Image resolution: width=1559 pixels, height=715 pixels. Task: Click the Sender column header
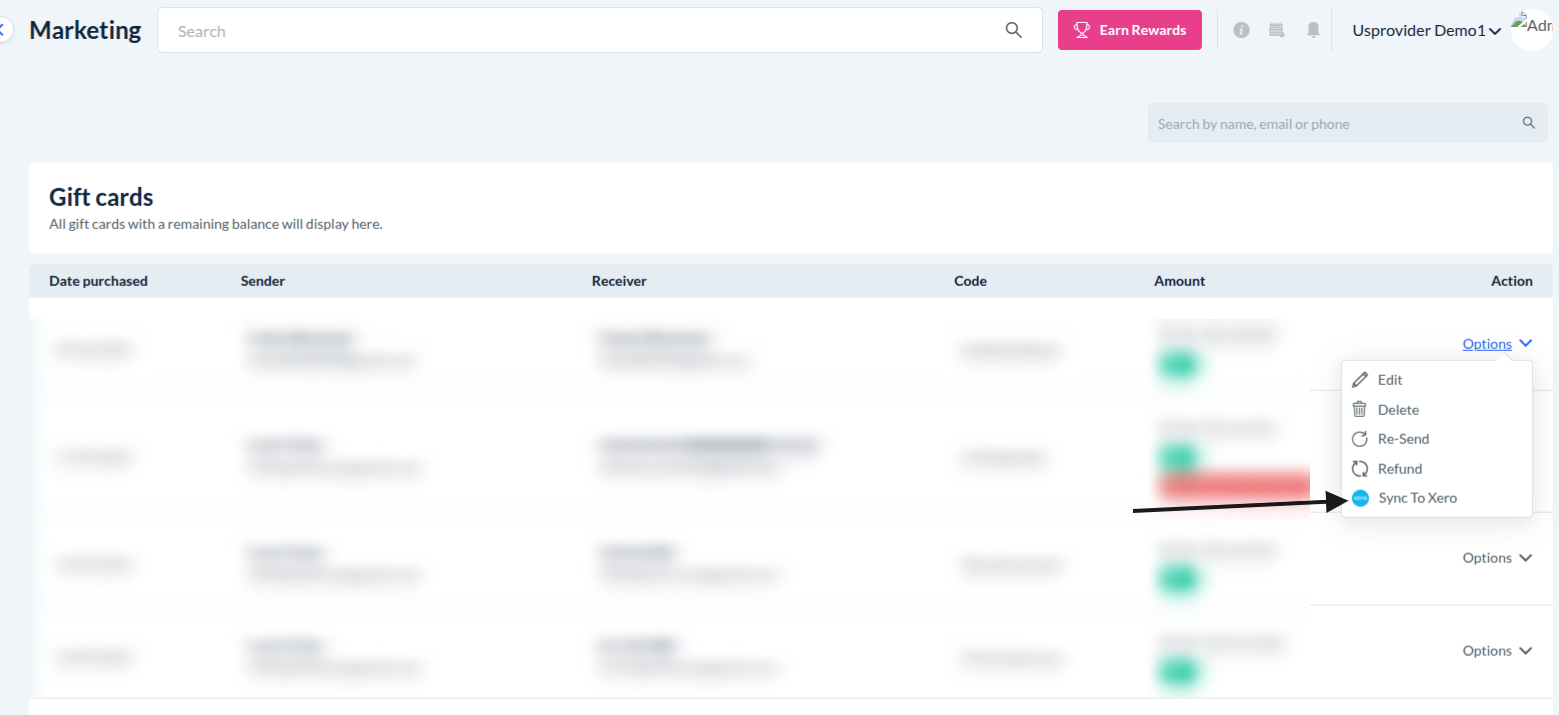coord(263,281)
